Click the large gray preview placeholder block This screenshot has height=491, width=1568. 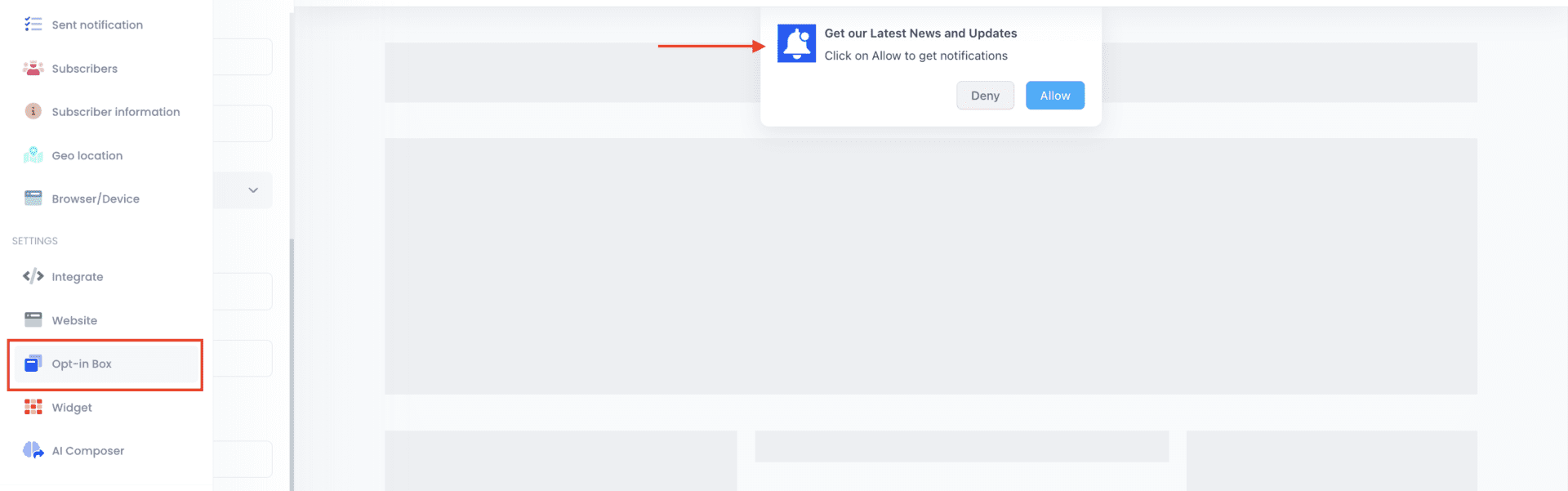coord(930,266)
